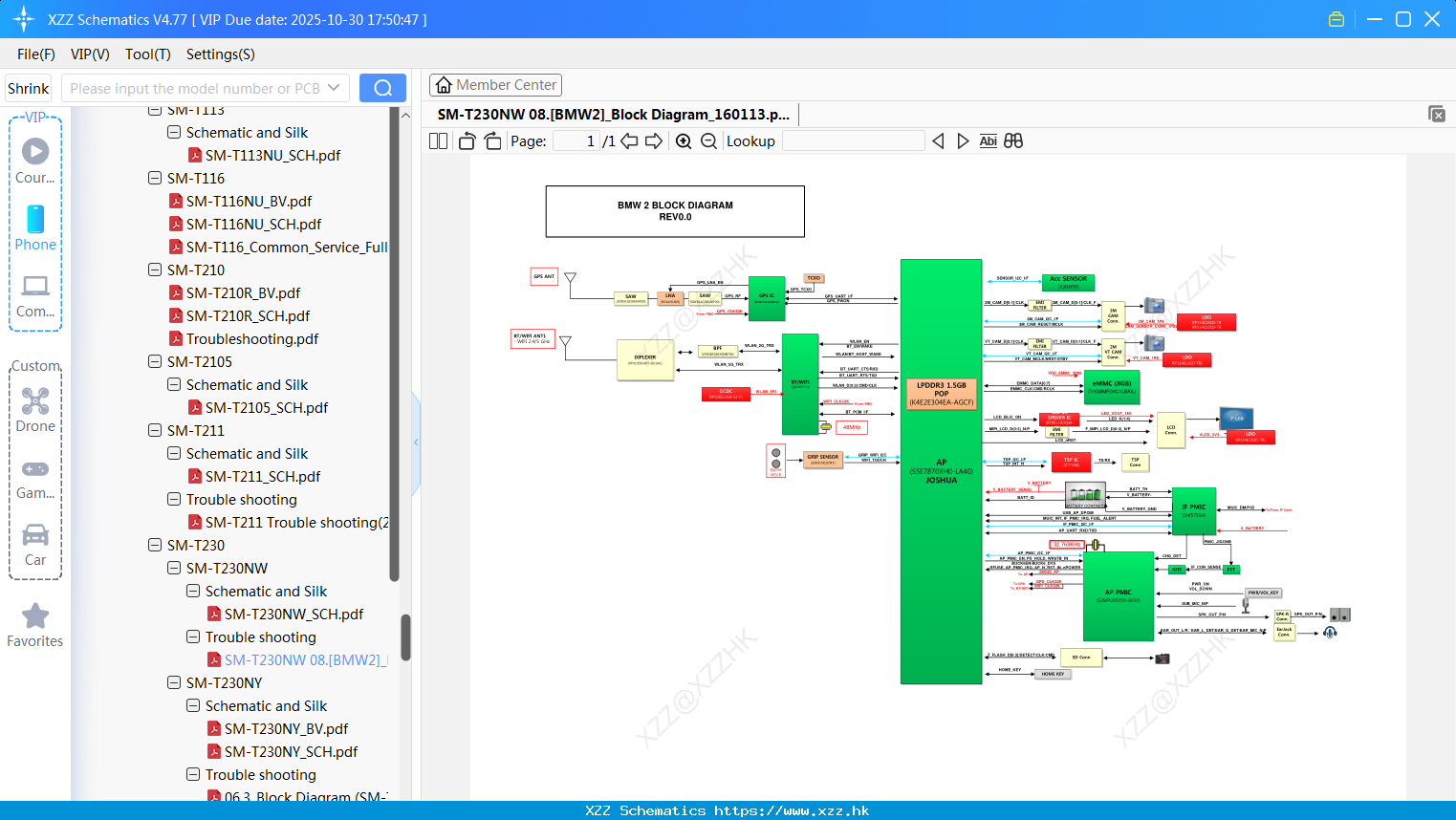Click the binoculars search icon

[x=1013, y=140]
